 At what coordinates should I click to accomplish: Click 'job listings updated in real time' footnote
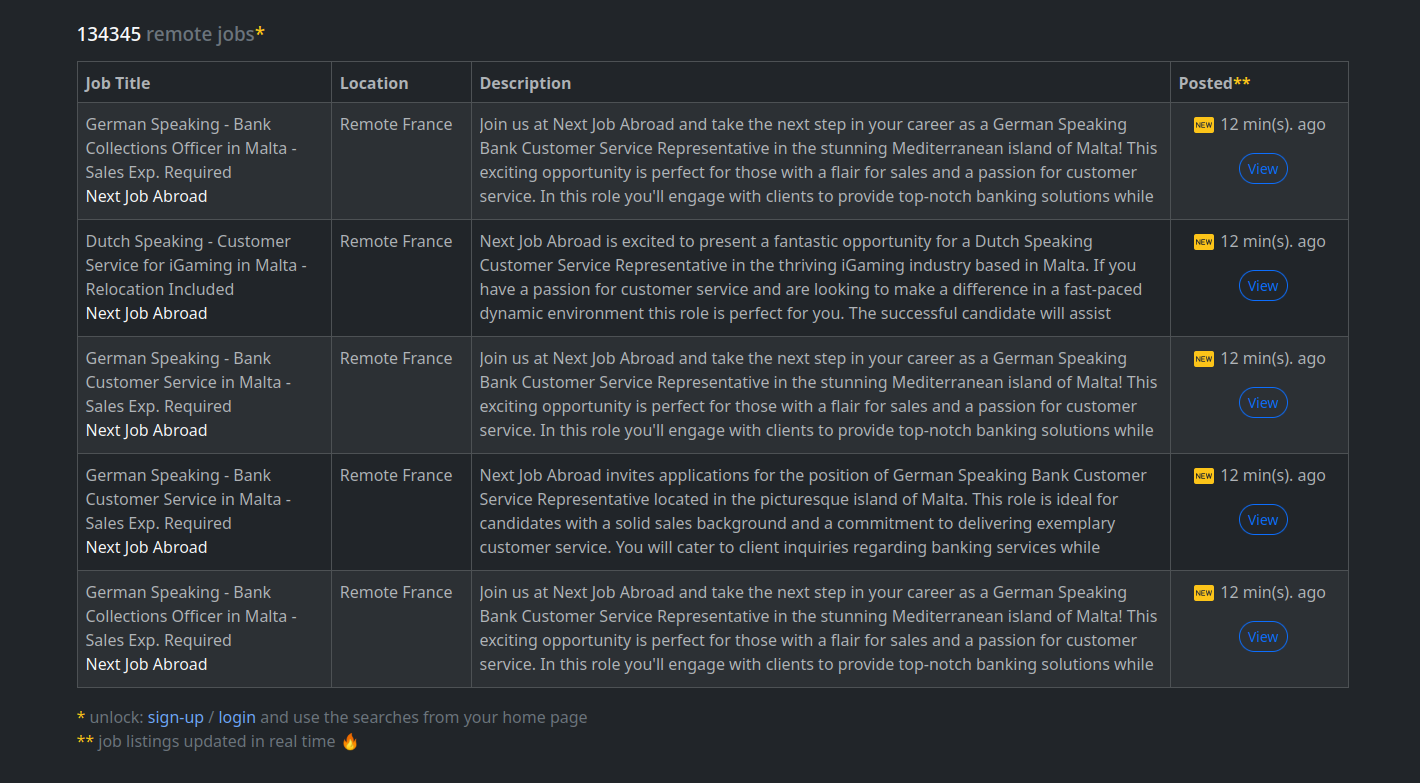coord(217,741)
